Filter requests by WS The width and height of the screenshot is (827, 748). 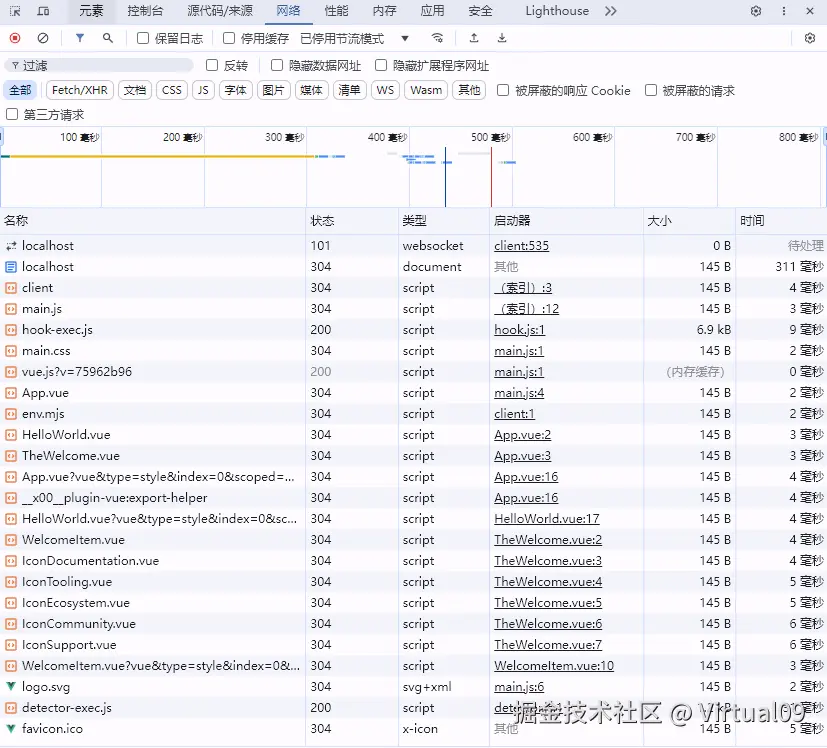385,90
